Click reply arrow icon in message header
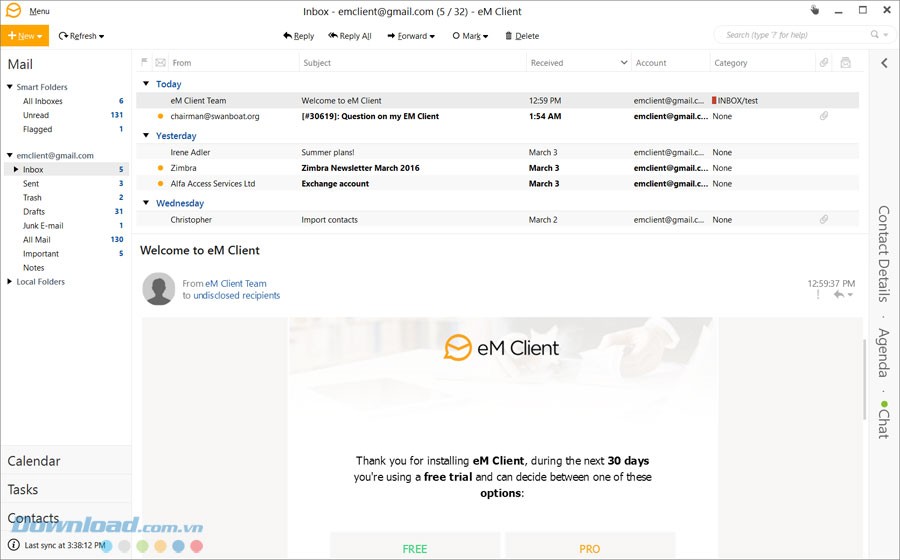The image size is (900, 560). [839, 294]
